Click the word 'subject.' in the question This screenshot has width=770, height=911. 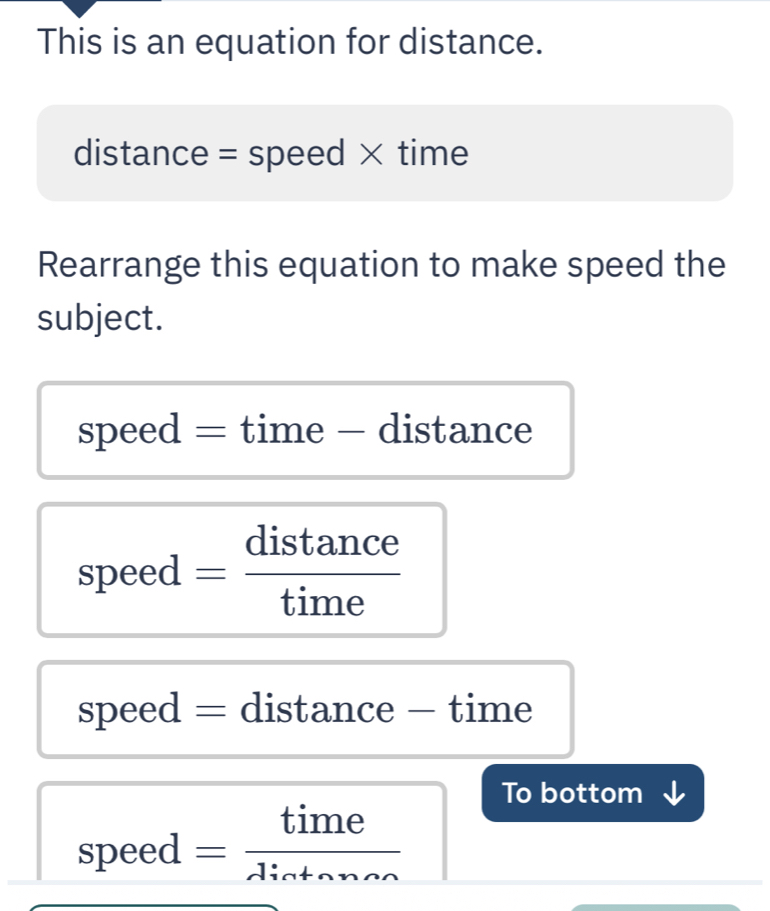99,318
